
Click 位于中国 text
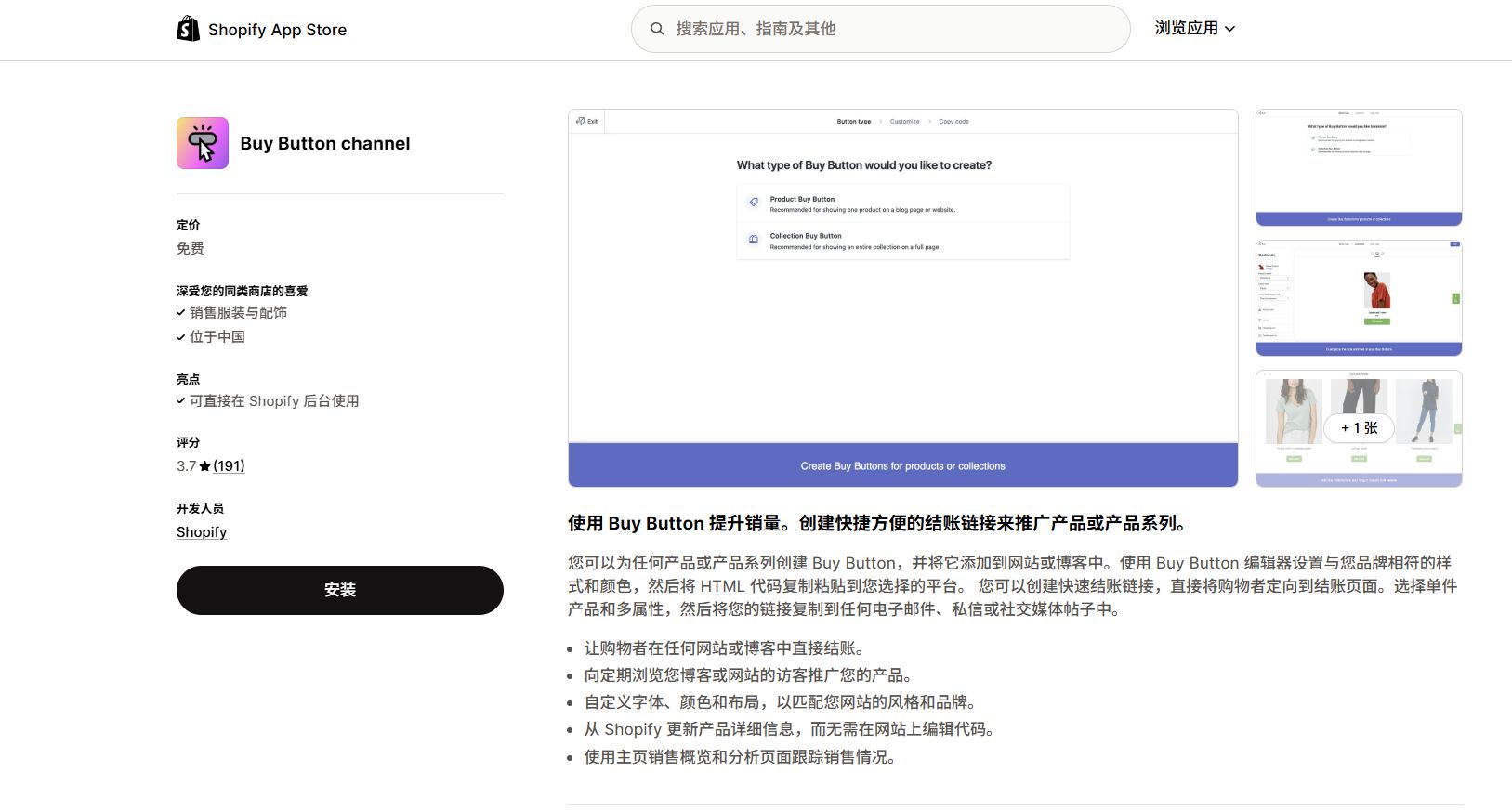click(x=217, y=337)
